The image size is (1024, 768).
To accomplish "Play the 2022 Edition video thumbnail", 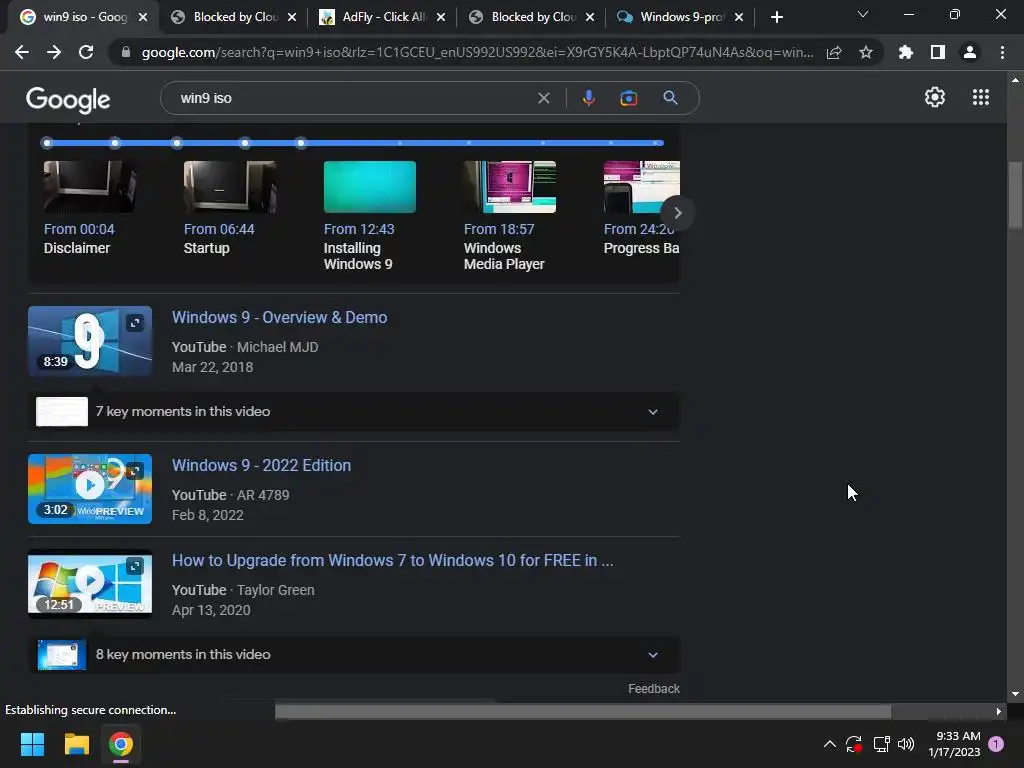I will coord(90,489).
